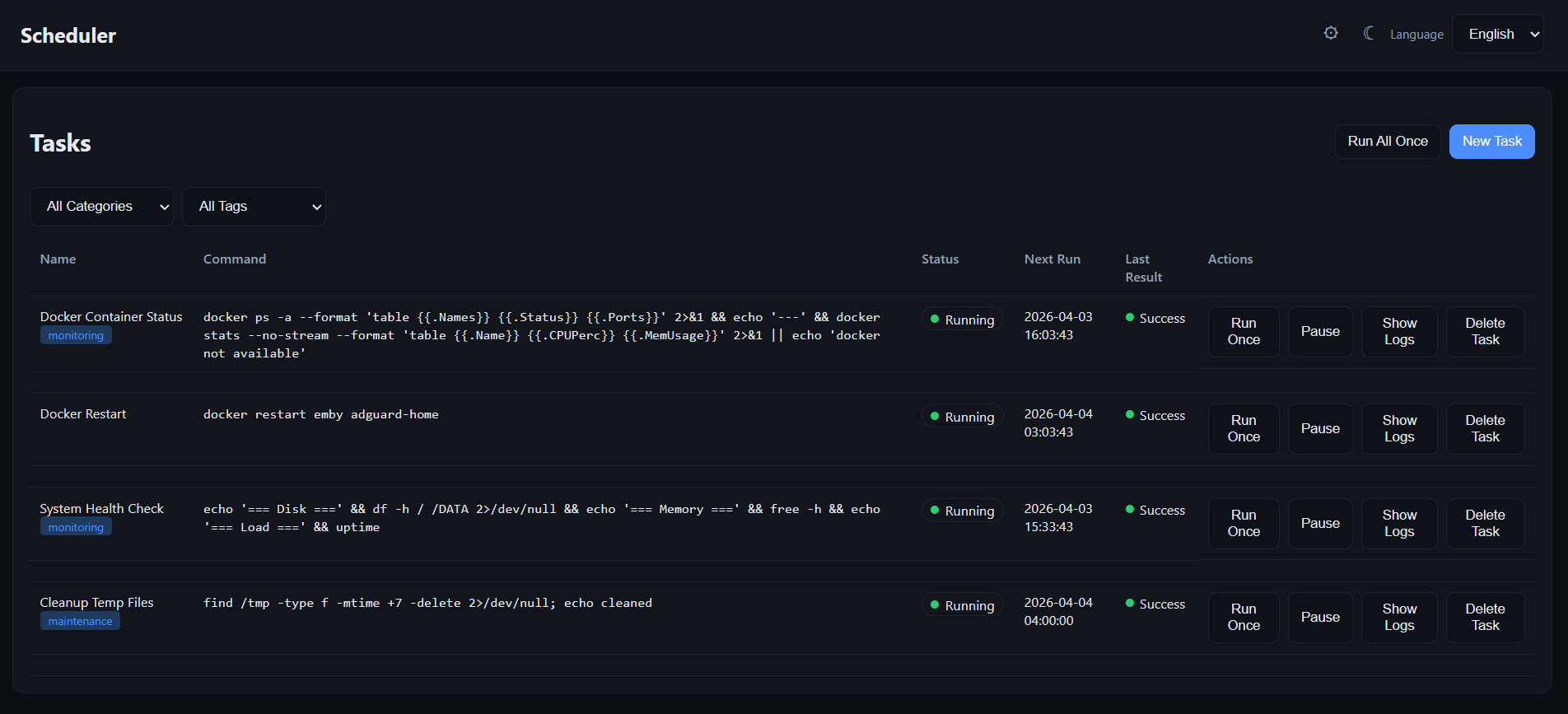Run Docker Container Status task once
This screenshot has height=714, width=1568.
[x=1244, y=332]
